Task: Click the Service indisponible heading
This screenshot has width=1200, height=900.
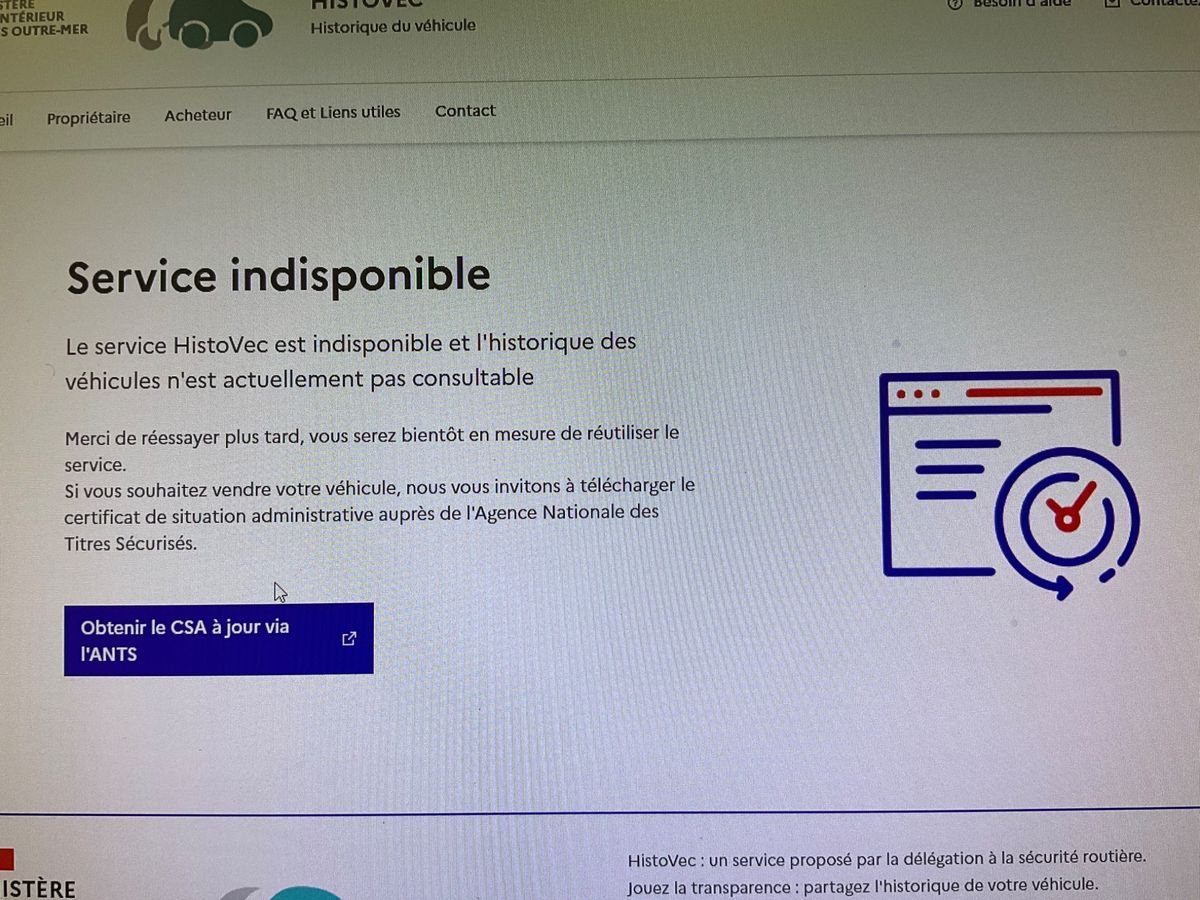Action: click(x=279, y=276)
